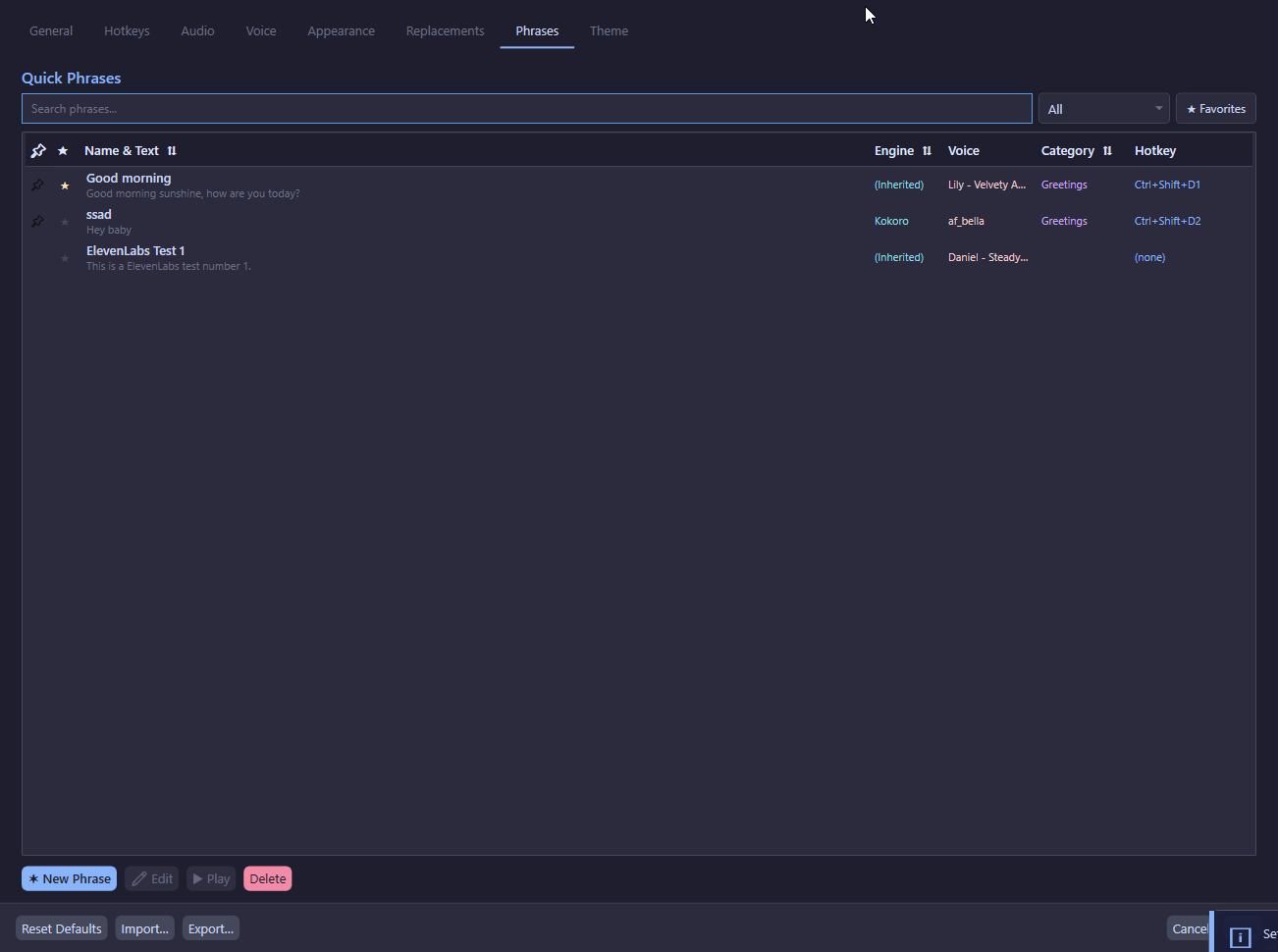Screen dimensions: 1278x952
Task: Select the ssad phrase name
Action: coord(99,214)
